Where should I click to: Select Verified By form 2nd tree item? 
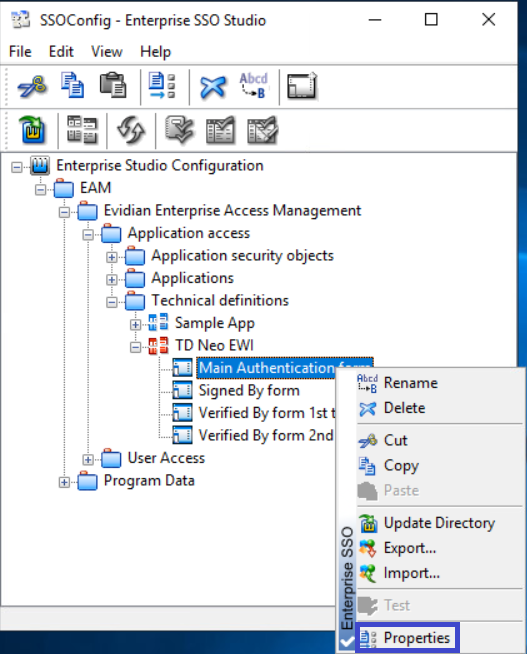(266, 435)
